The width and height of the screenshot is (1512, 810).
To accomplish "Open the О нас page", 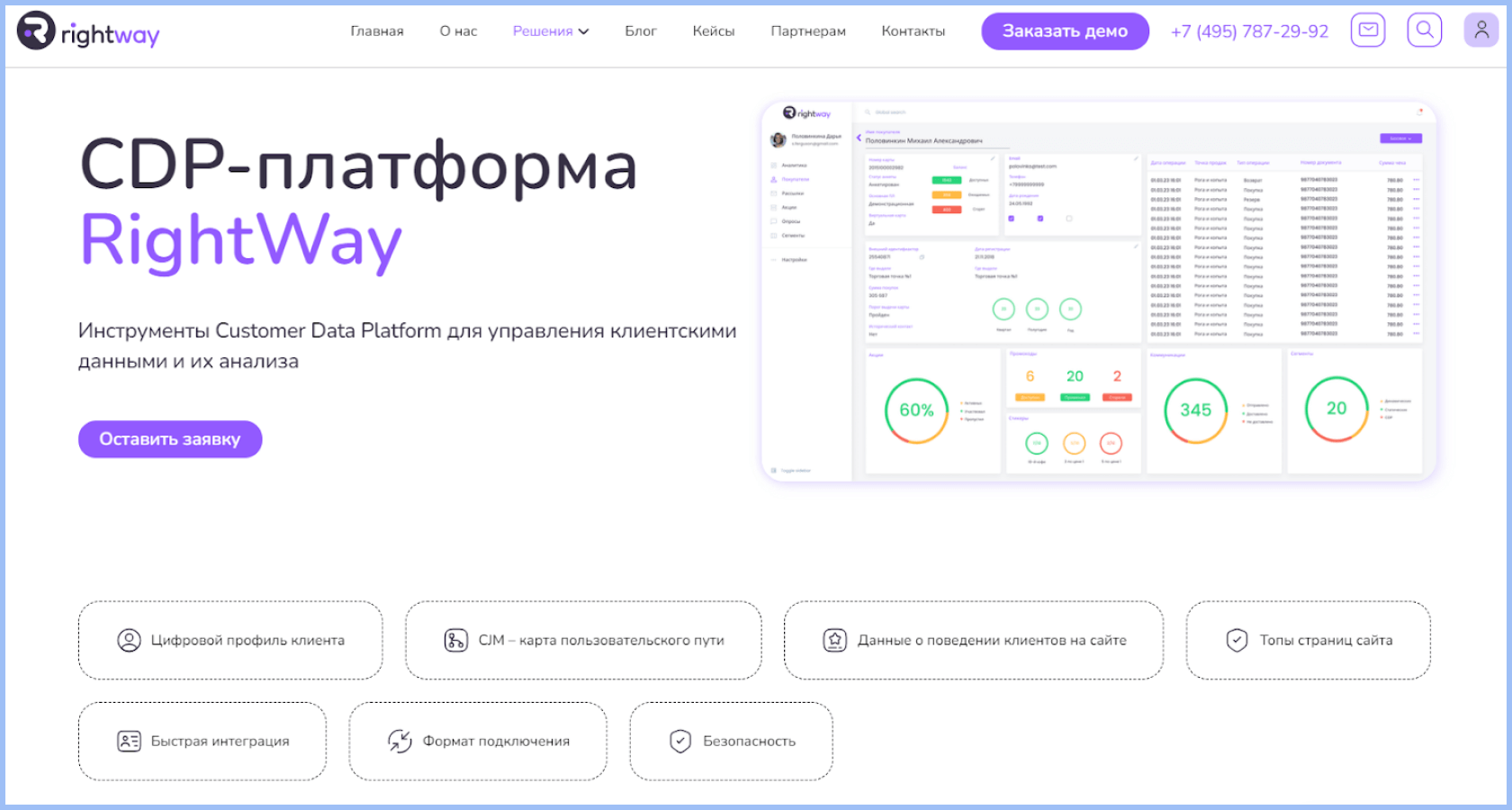I will (x=458, y=31).
